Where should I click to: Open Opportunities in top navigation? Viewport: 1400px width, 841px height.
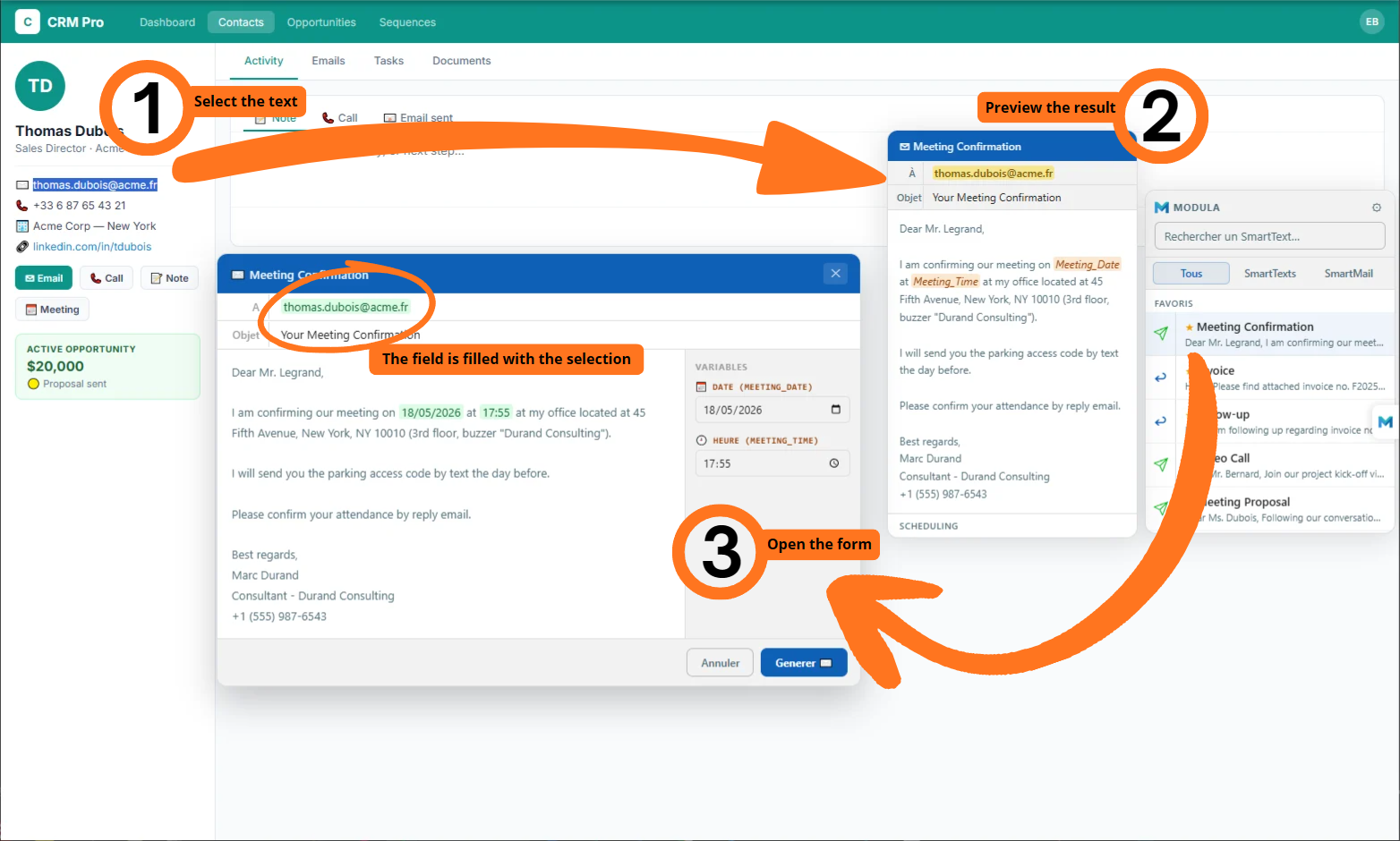click(321, 22)
